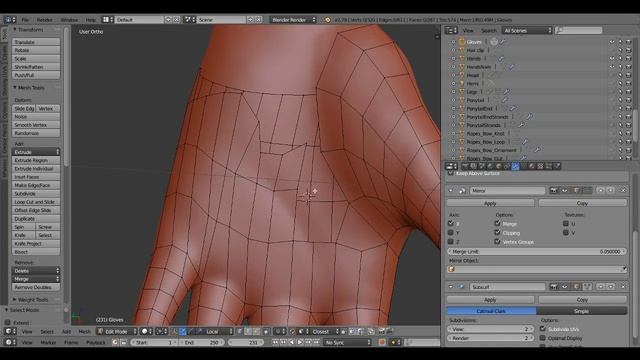The image size is (640, 360).
Task: Move Subsurf modifier down in stack
Action: tap(611, 287)
